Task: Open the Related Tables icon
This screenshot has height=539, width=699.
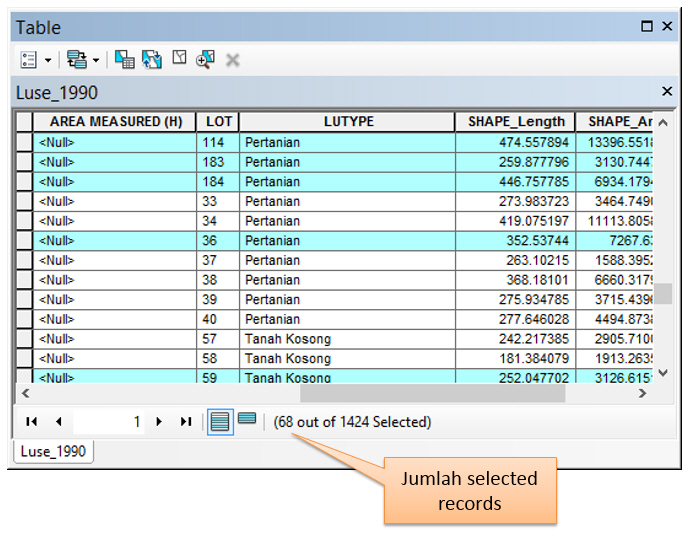Action: (77, 59)
